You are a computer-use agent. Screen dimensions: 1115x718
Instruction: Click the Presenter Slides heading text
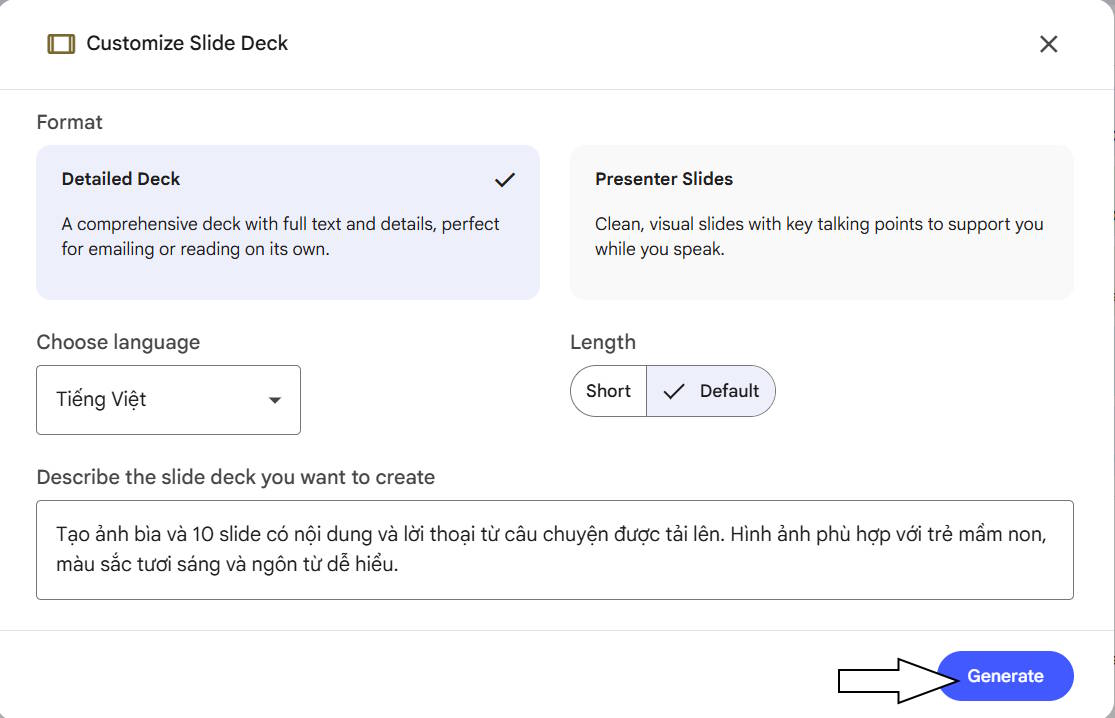point(664,179)
